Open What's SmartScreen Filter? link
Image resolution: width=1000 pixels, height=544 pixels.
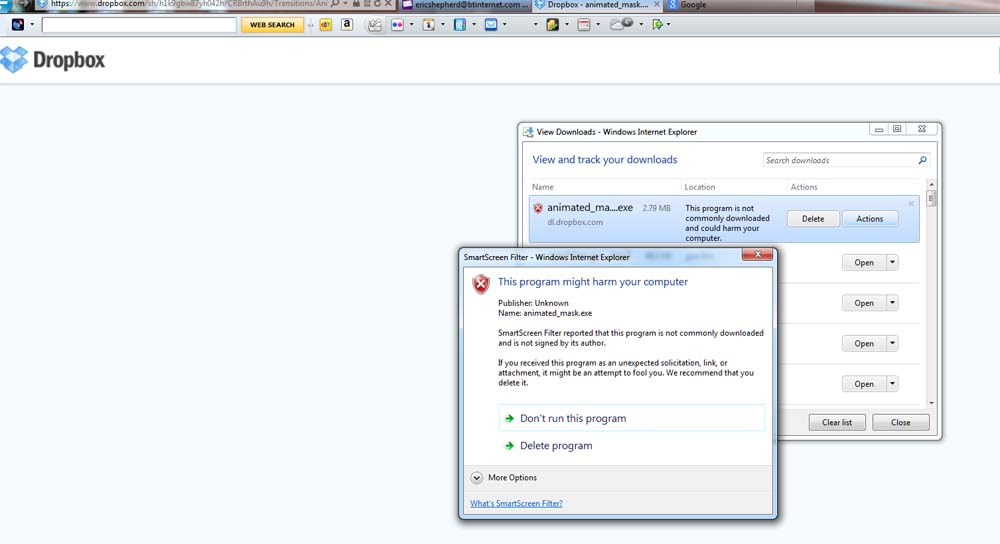click(517, 503)
